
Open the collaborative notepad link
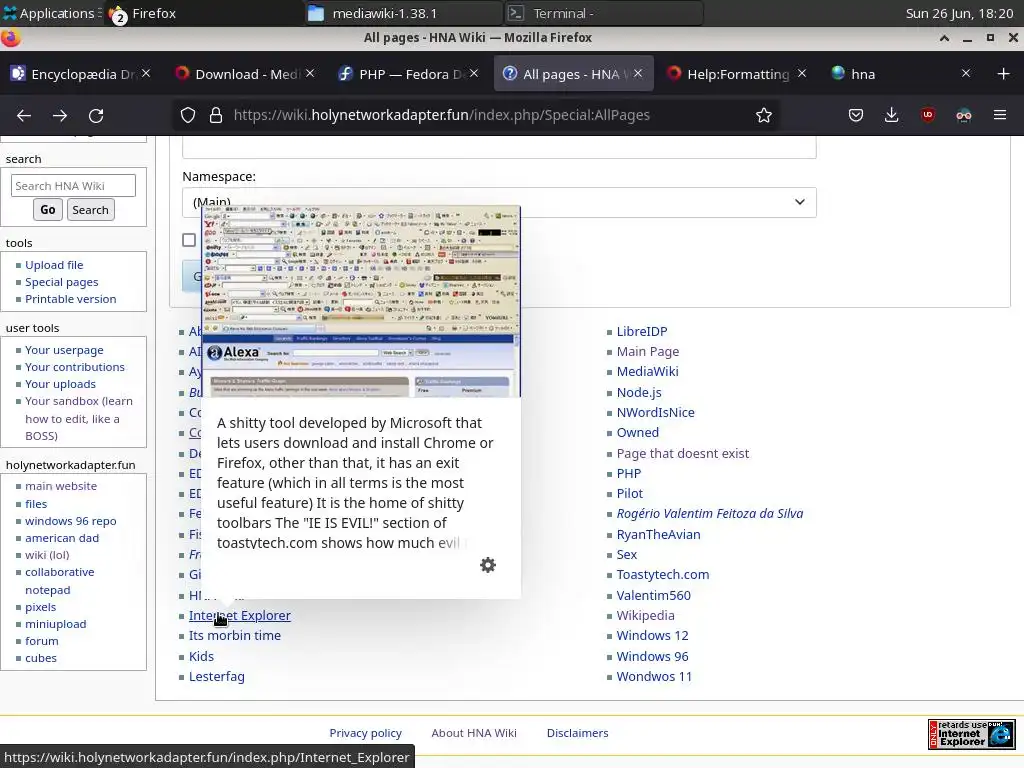[59, 581]
